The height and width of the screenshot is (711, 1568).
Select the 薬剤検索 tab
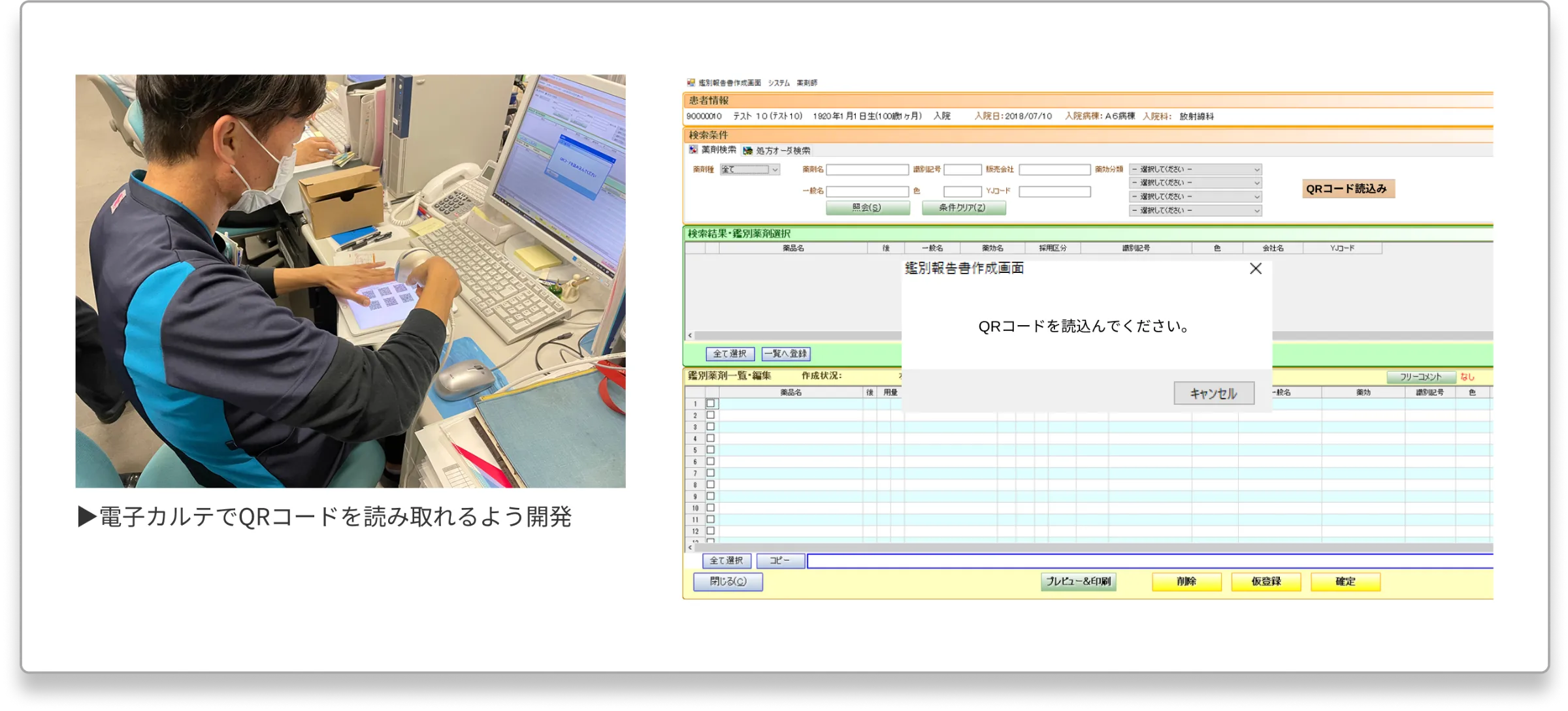click(718, 150)
